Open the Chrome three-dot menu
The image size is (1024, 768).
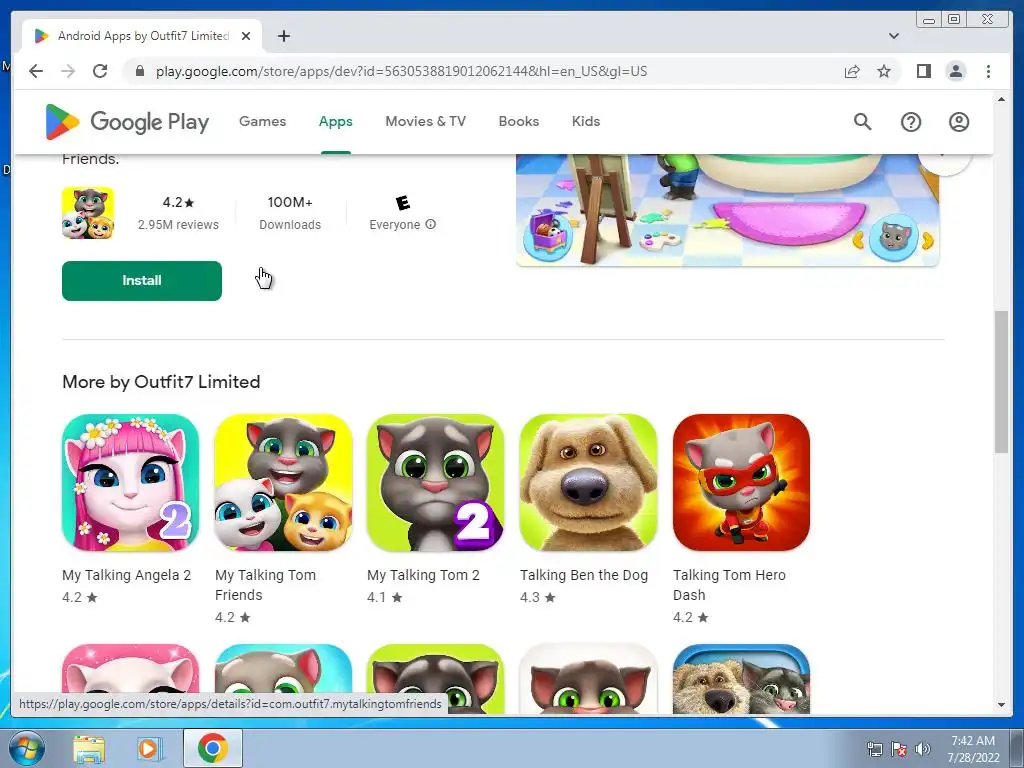(988, 71)
